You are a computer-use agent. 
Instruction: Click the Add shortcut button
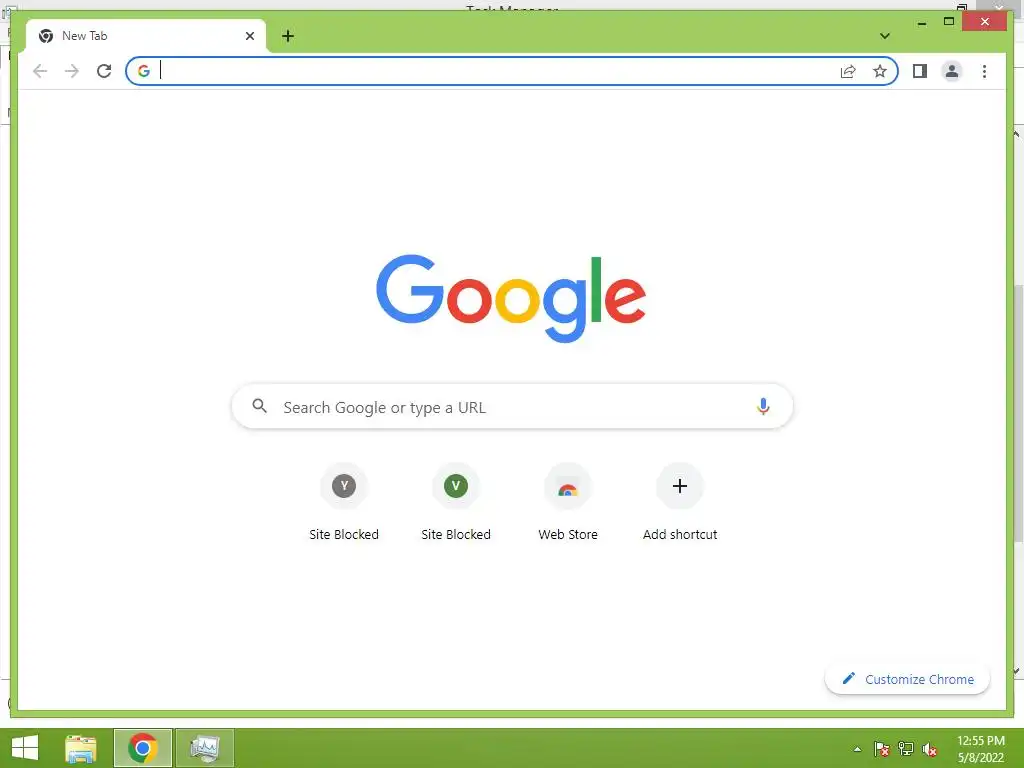(680, 502)
